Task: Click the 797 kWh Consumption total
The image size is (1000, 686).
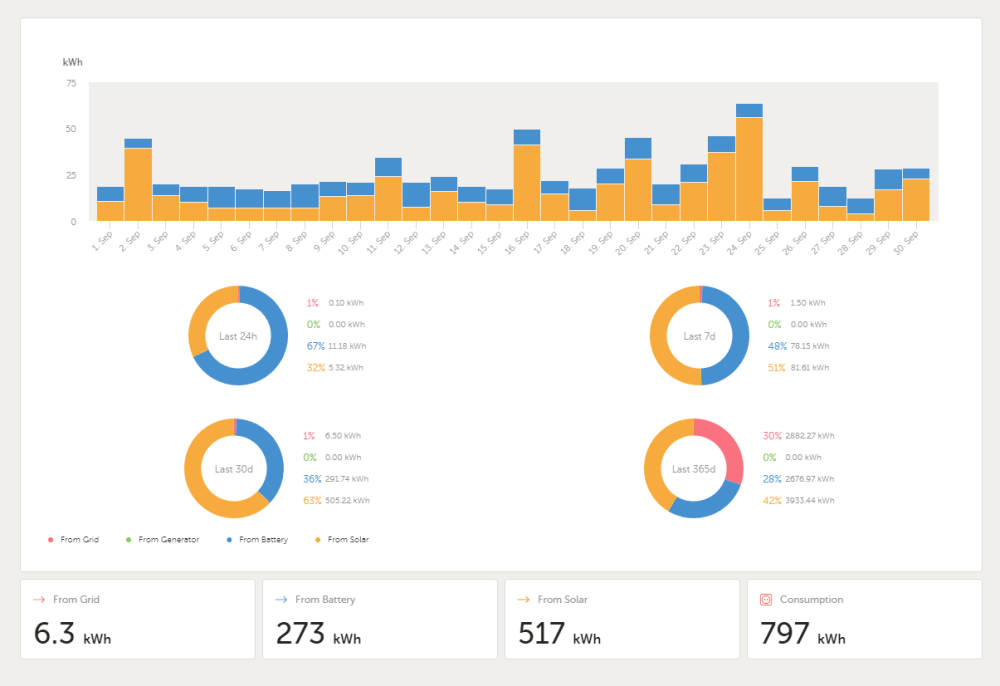Action: coord(803,634)
